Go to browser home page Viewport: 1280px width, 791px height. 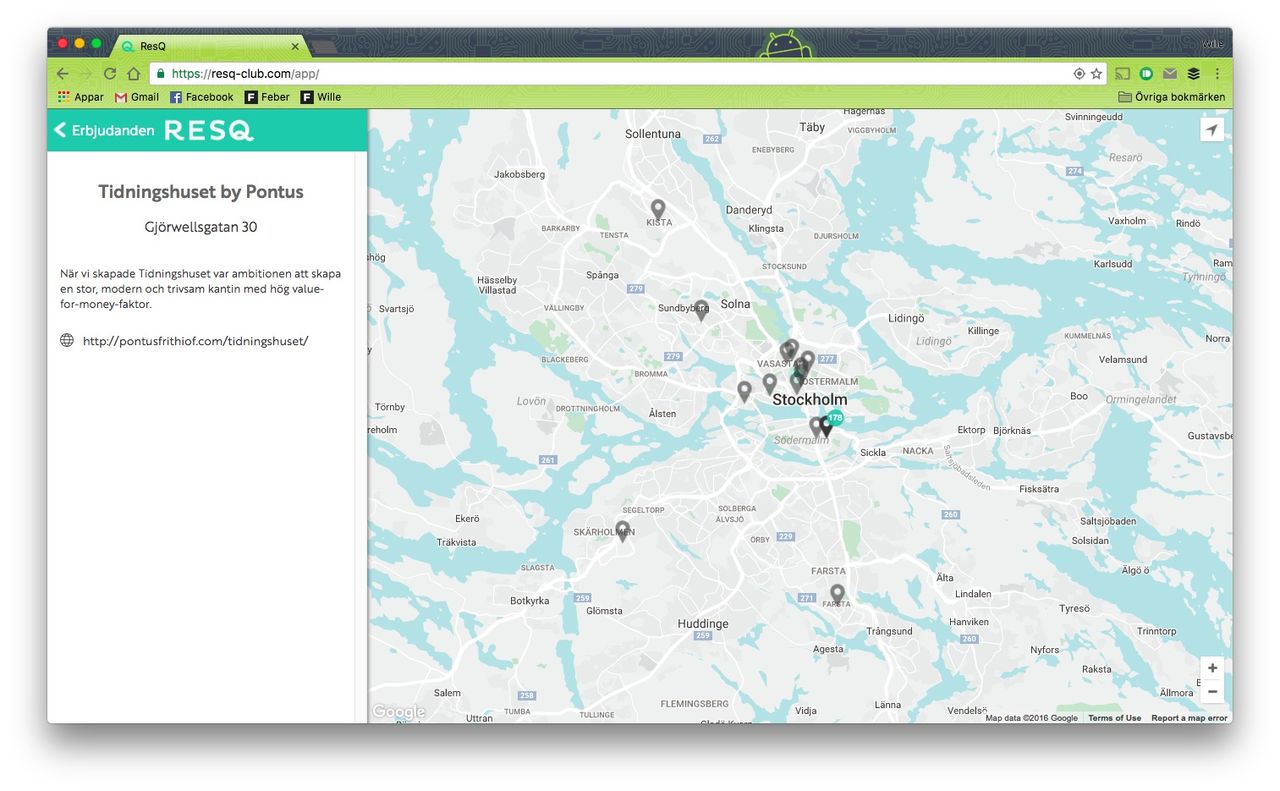tap(133, 74)
